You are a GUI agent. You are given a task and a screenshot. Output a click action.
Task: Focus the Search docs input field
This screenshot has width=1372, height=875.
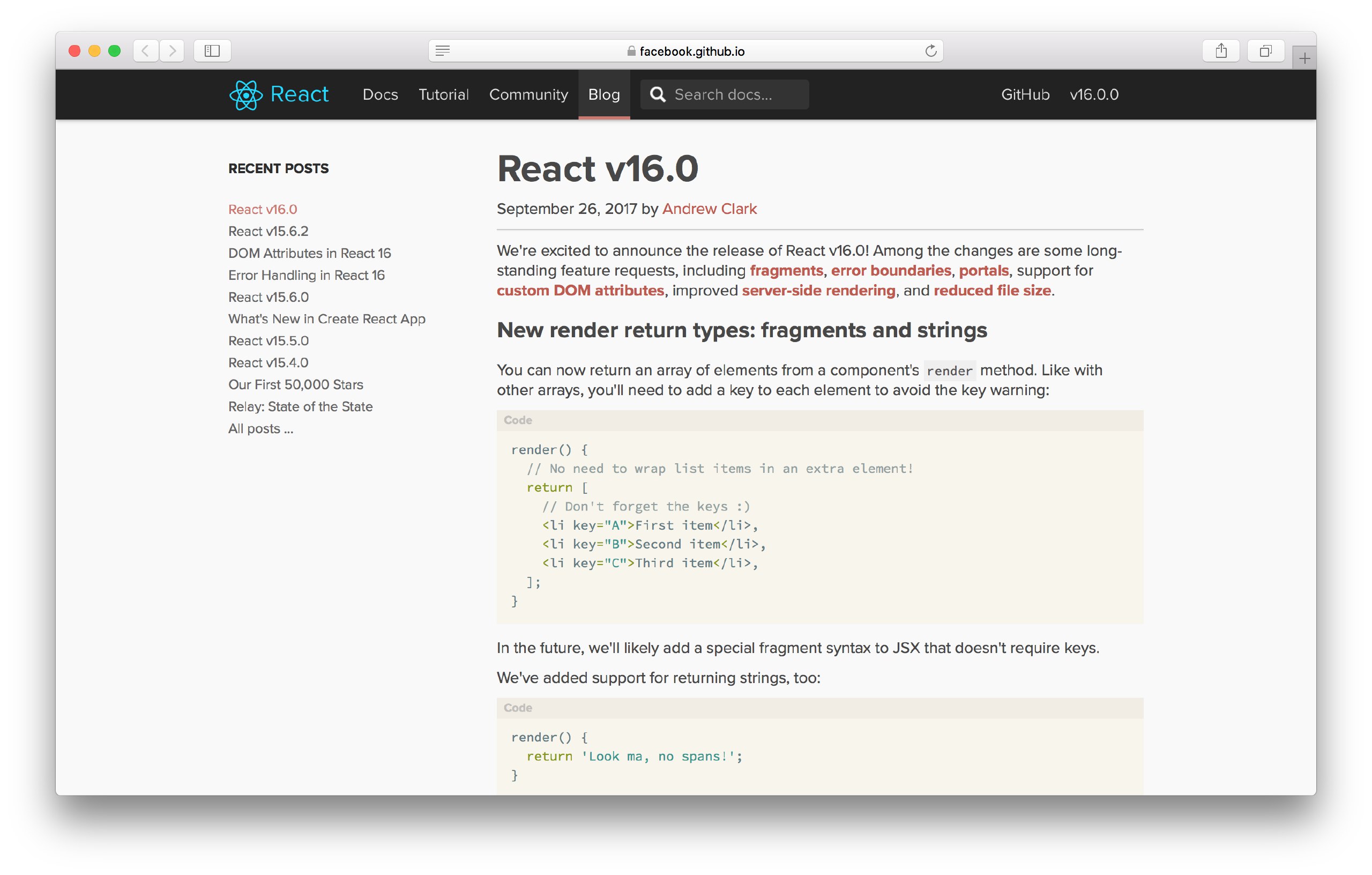click(x=724, y=94)
